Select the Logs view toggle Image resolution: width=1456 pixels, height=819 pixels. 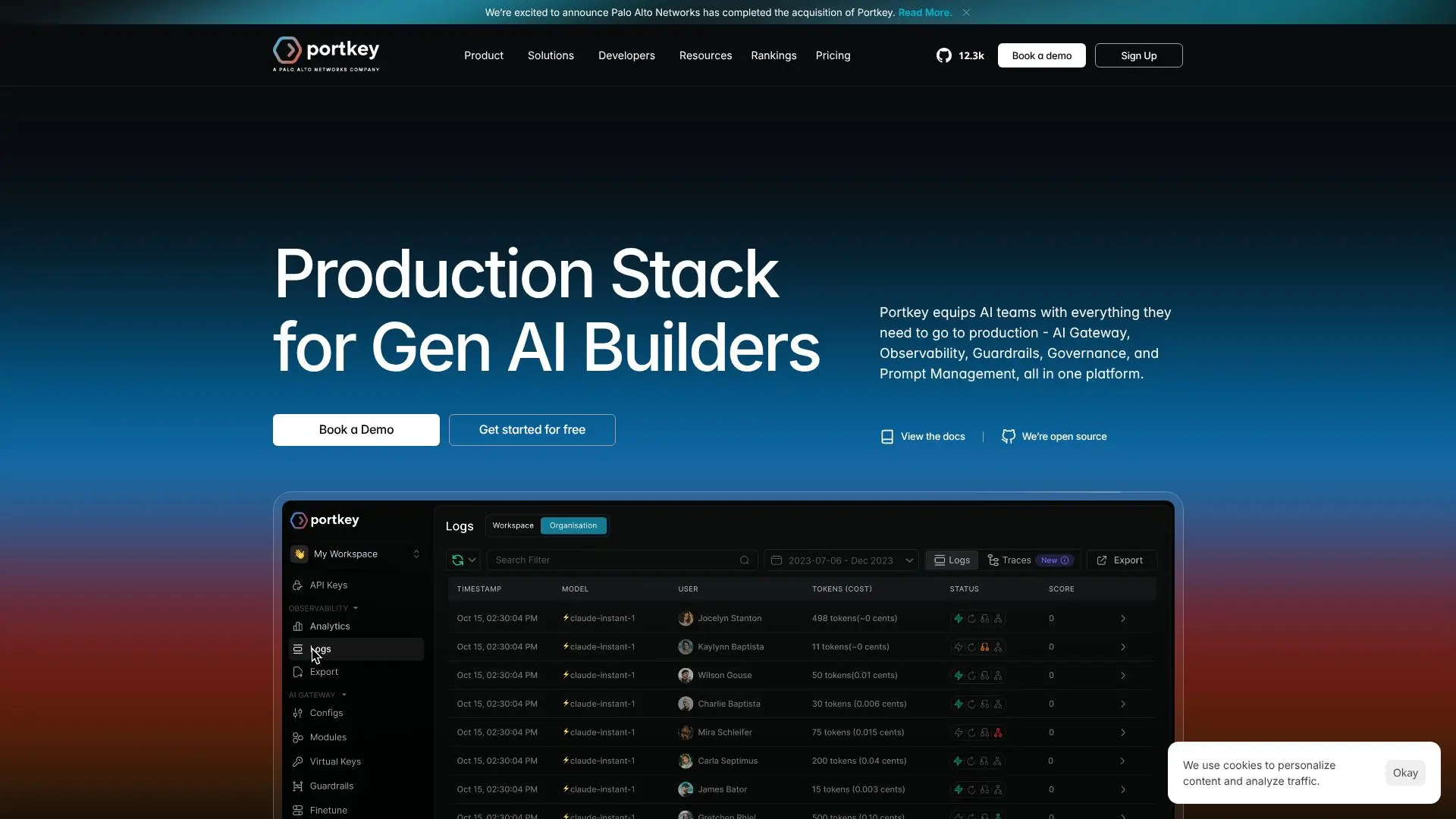[952, 560]
